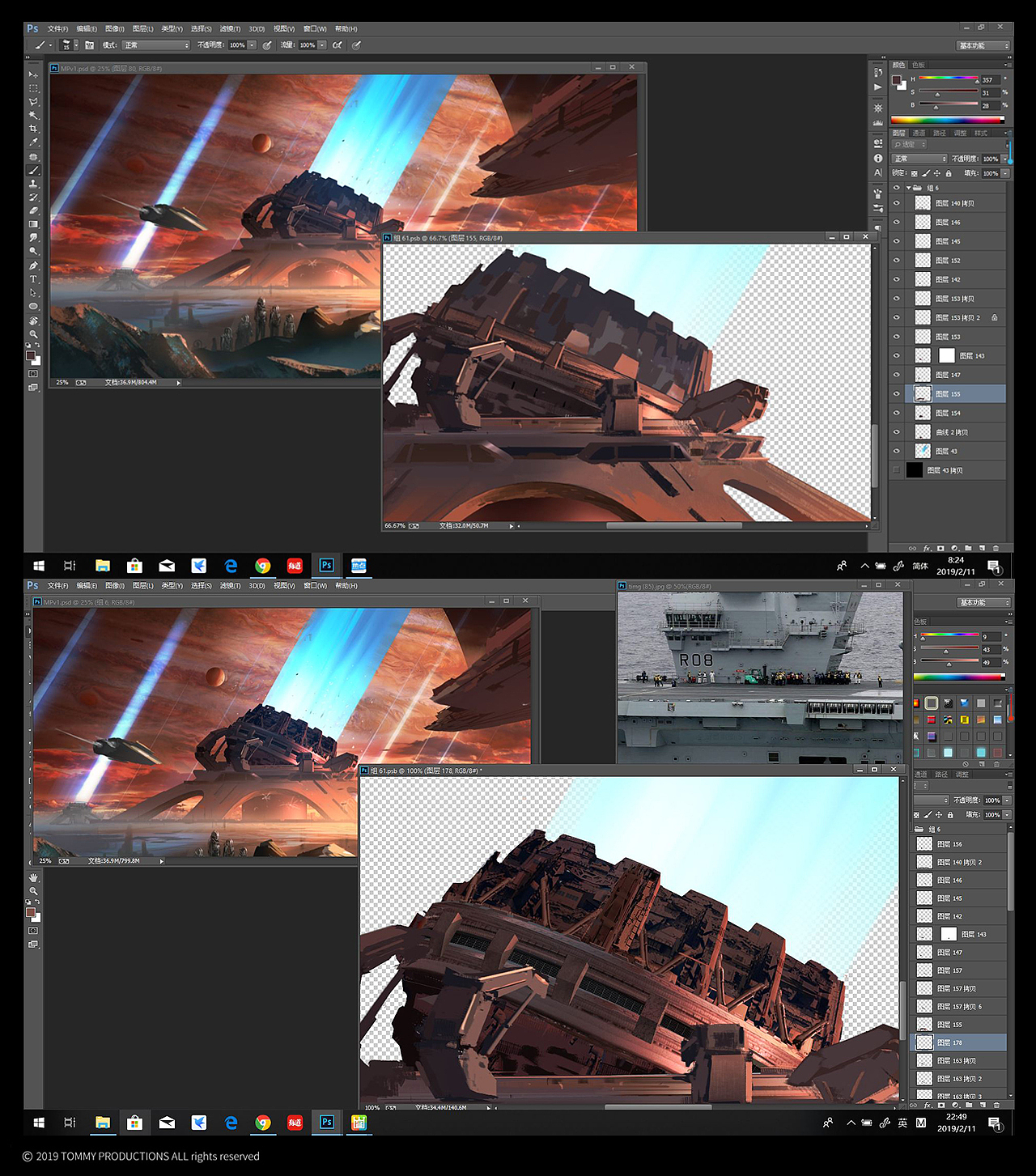
Task: Select the 图层 156 layer row
Action: point(960,844)
